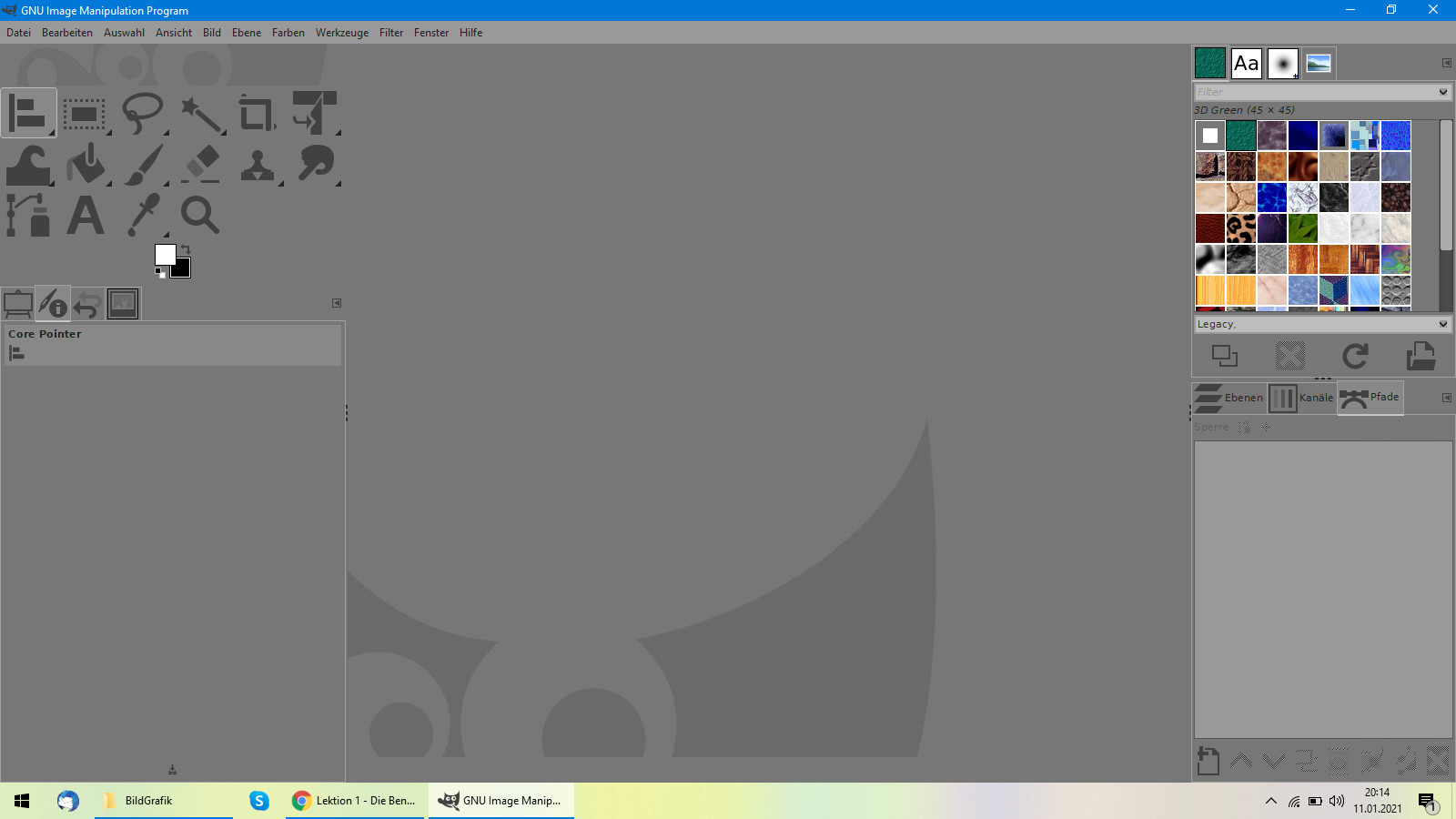Image resolution: width=1456 pixels, height=819 pixels.
Task: Select the Align tool in the toolbox
Action: 28,113
